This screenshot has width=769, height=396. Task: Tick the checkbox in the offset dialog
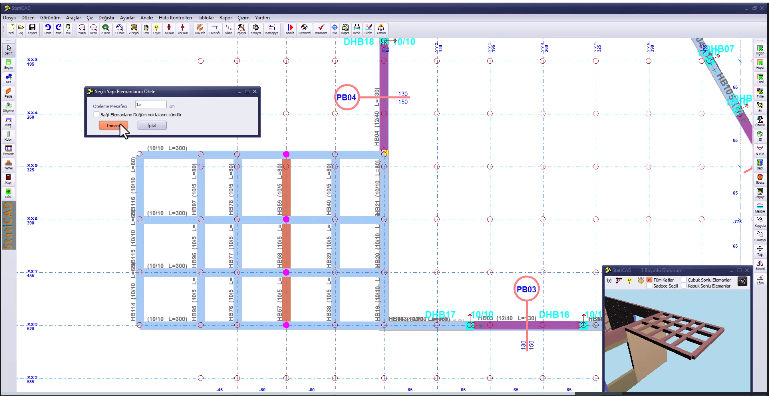[96, 114]
